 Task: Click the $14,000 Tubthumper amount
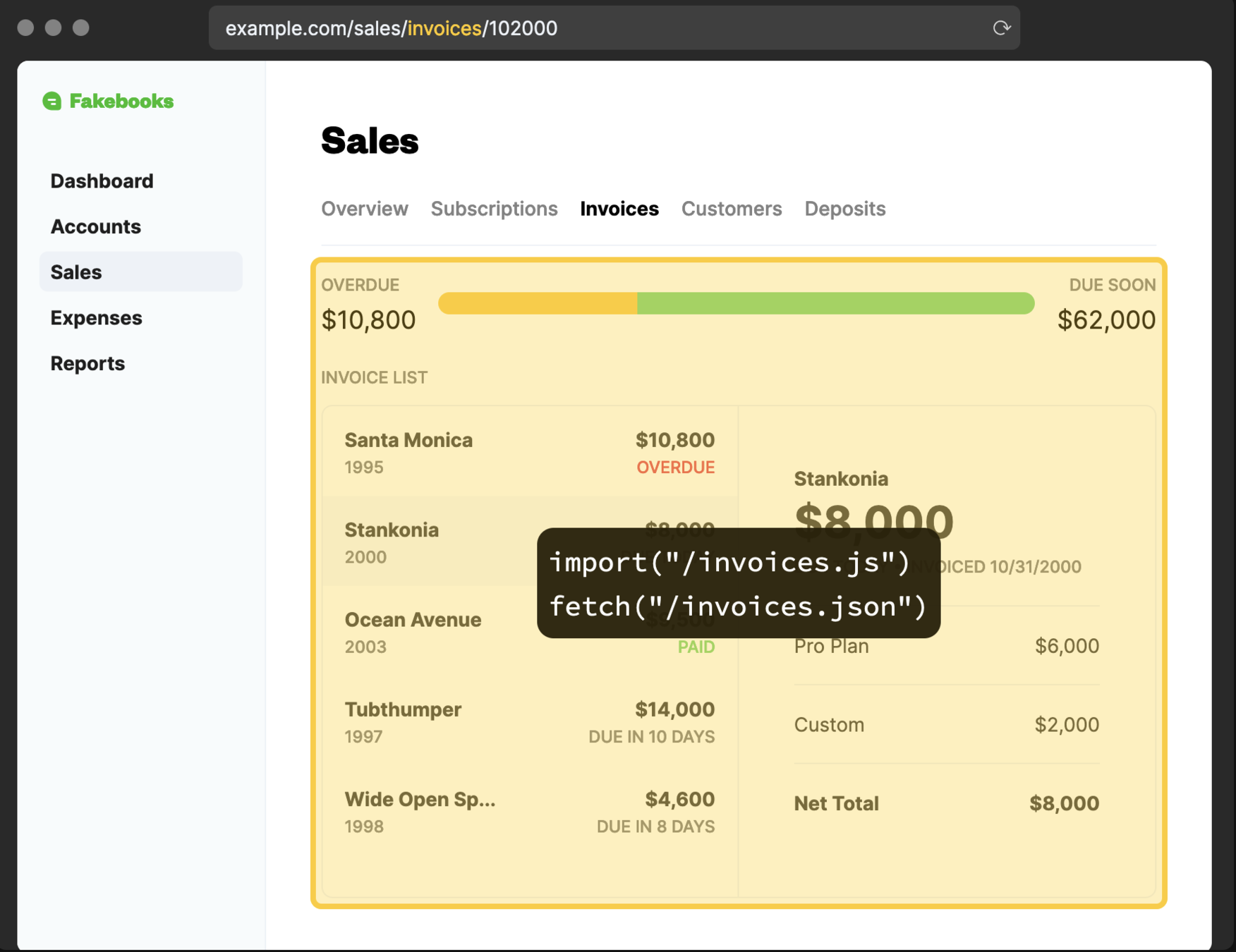(674, 709)
